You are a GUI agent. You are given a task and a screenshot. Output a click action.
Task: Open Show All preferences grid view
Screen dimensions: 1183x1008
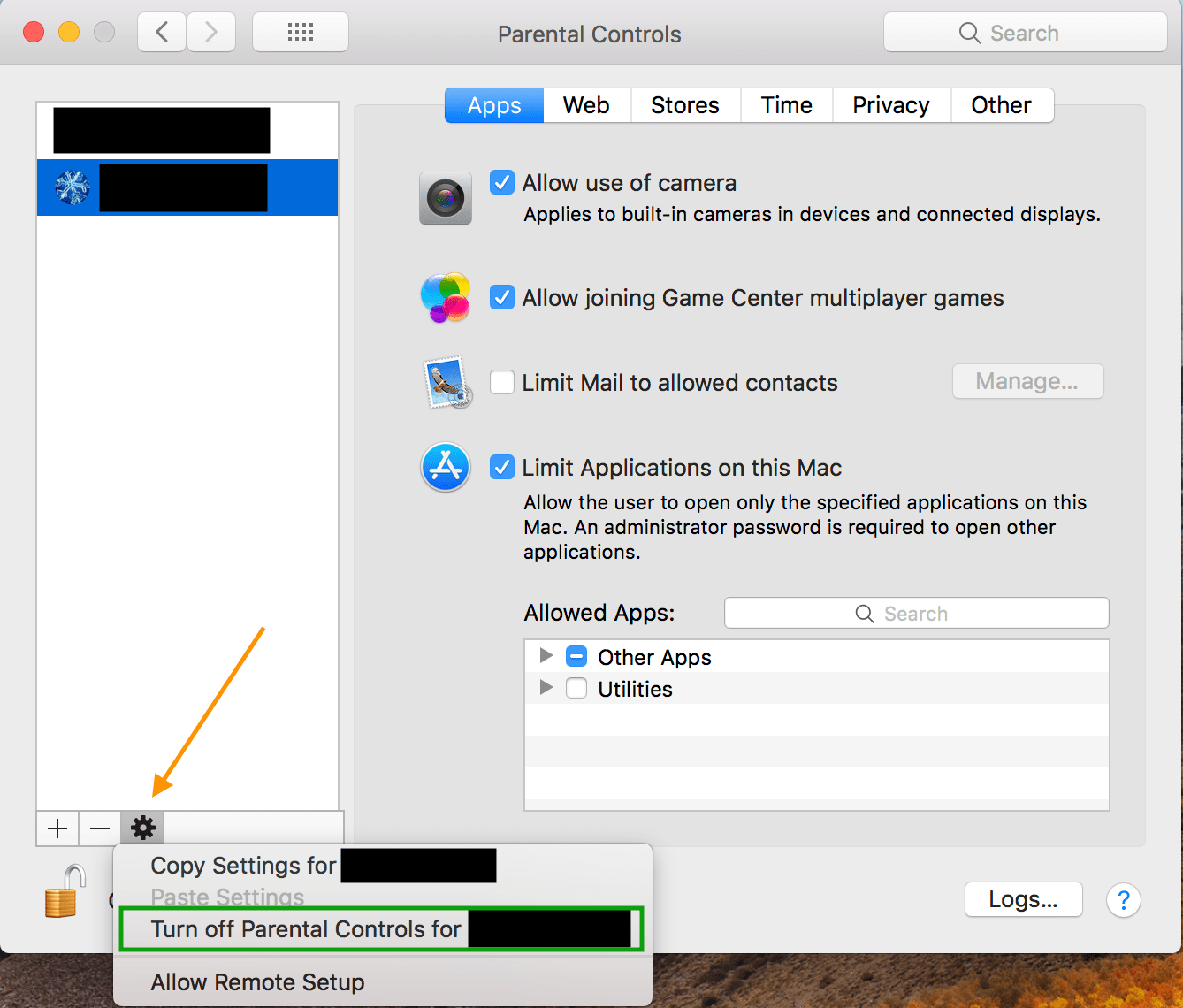(300, 31)
